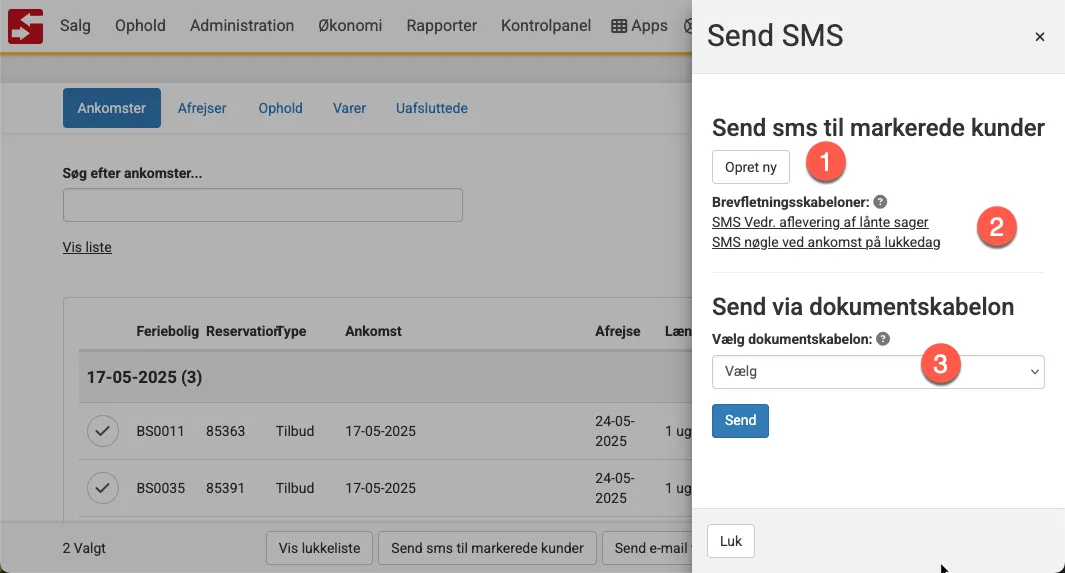Open the Økonomi menu

(x=350, y=26)
